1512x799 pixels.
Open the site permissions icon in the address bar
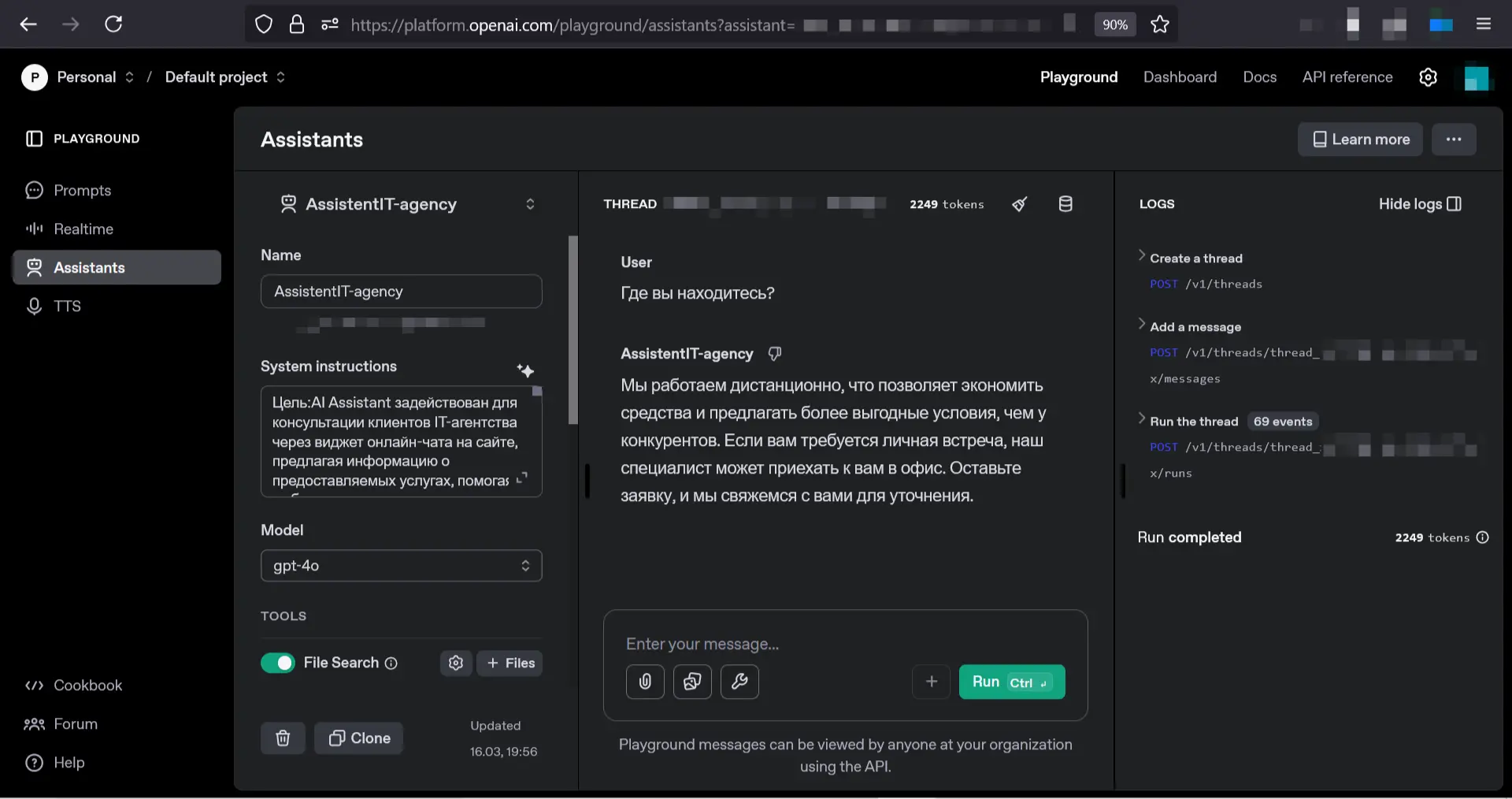[x=330, y=24]
